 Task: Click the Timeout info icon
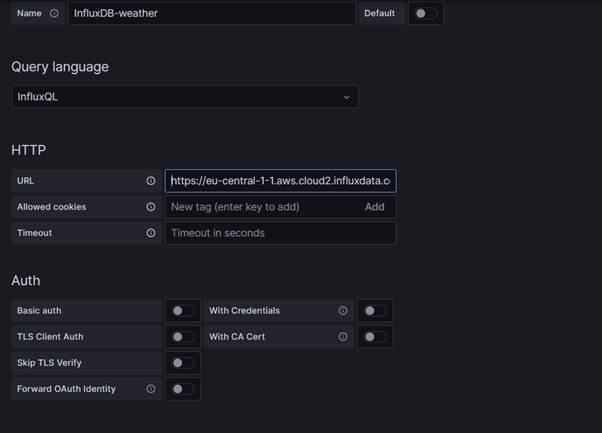(x=151, y=233)
